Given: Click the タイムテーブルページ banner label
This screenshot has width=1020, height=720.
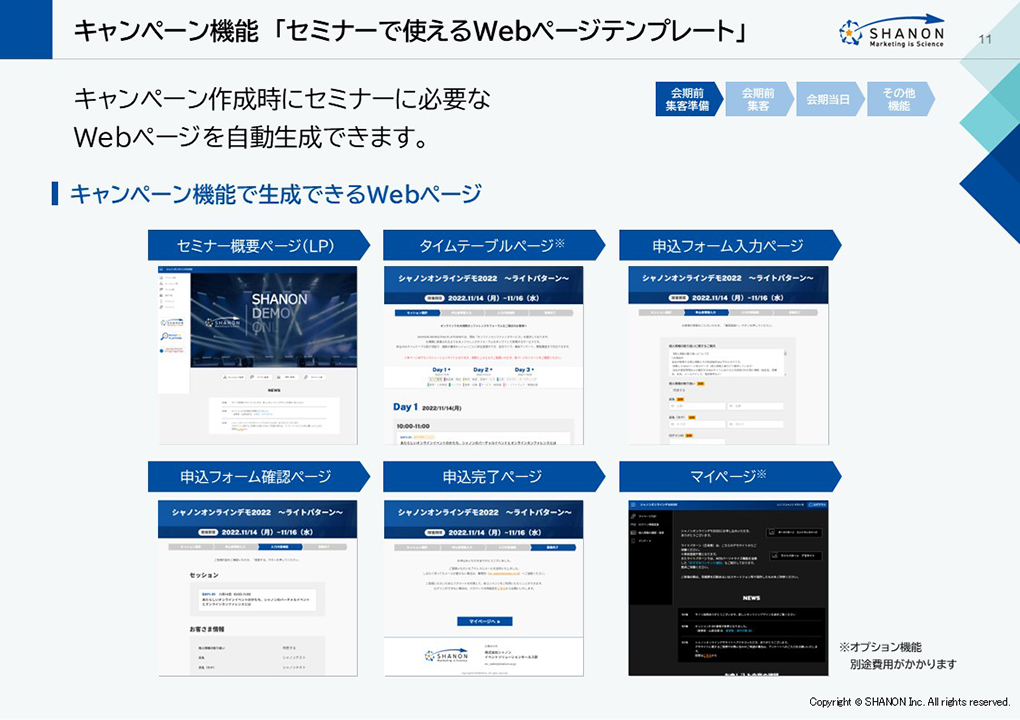Looking at the screenshot, I should [x=493, y=246].
